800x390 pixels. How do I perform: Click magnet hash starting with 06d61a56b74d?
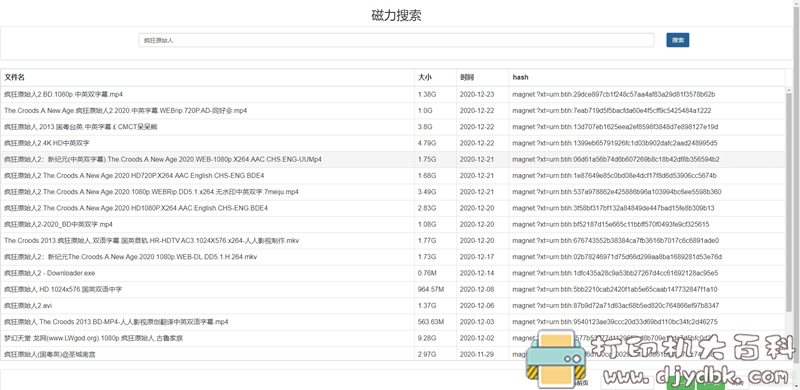[616, 160]
